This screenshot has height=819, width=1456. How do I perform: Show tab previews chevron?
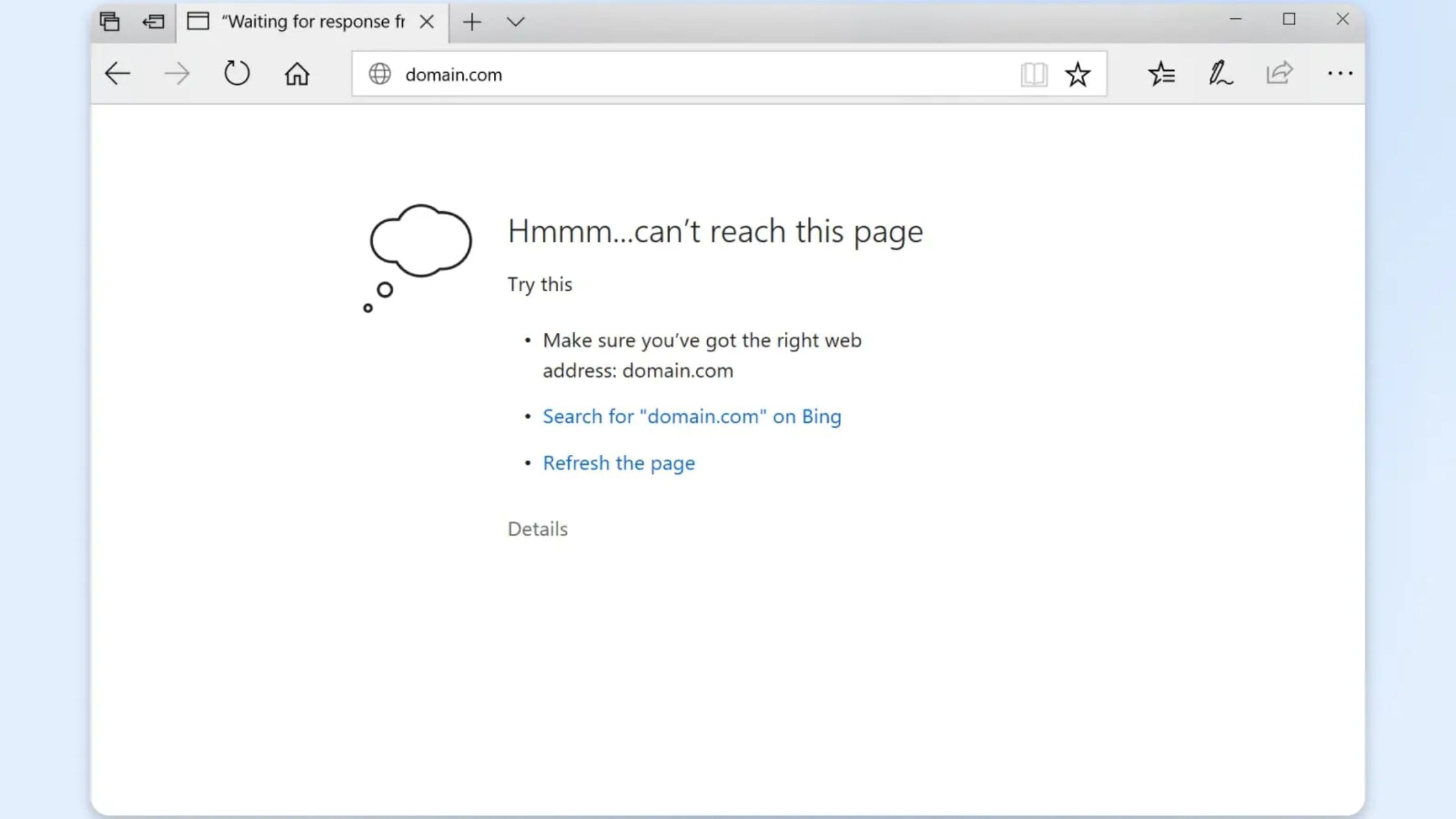tap(515, 22)
